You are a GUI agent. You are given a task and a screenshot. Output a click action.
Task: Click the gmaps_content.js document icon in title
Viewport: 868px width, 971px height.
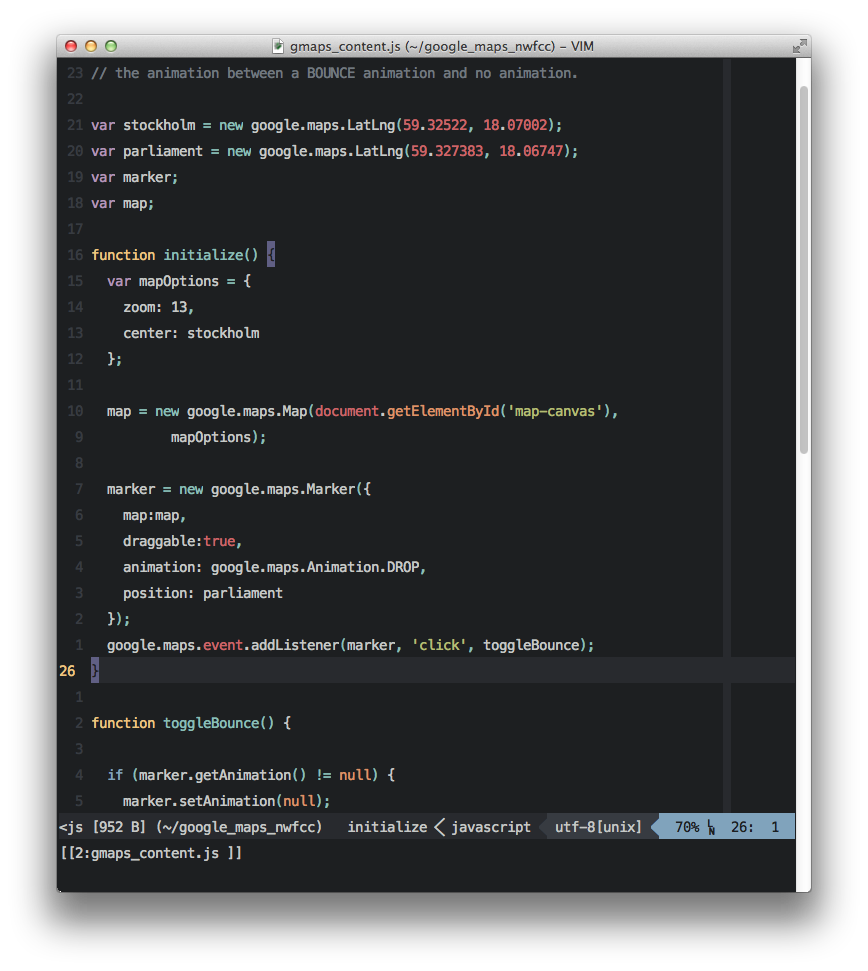(x=279, y=46)
